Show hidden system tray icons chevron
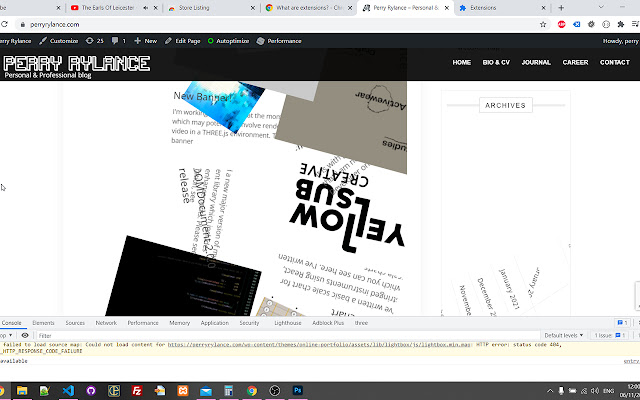The image size is (640, 400). pos(550,391)
